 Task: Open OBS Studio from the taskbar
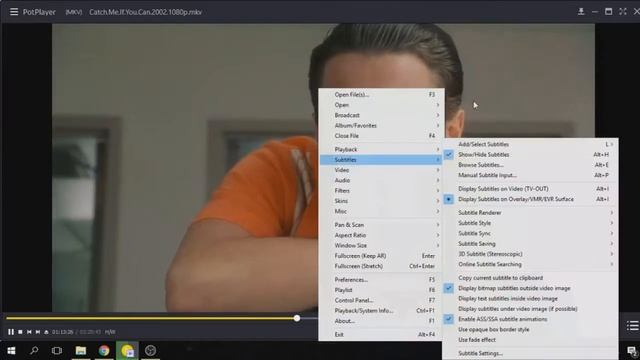click(150, 351)
